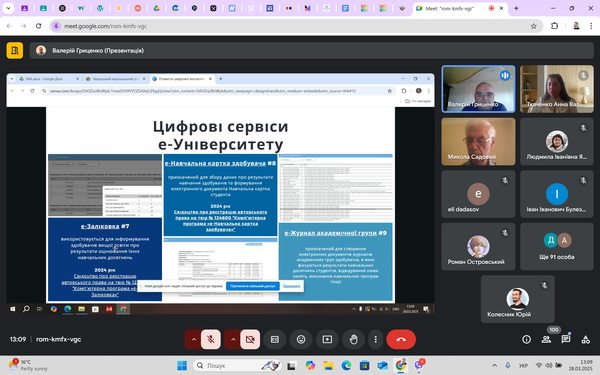The width and height of the screenshot is (600, 375).
Task: Toggle closed captions button
Action: tap(275, 339)
